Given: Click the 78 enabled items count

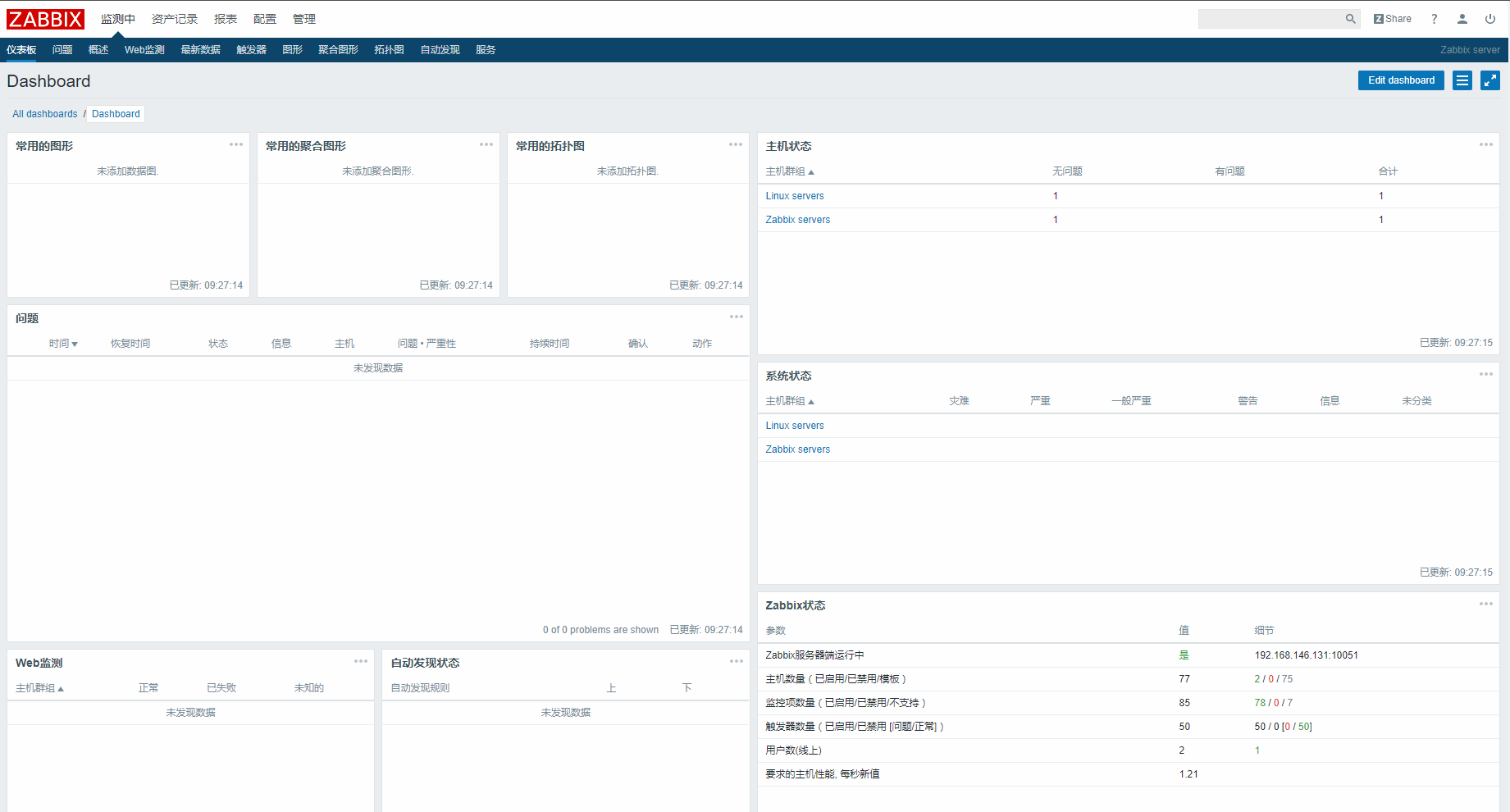Looking at the screenshot, I should point(1260,703).
